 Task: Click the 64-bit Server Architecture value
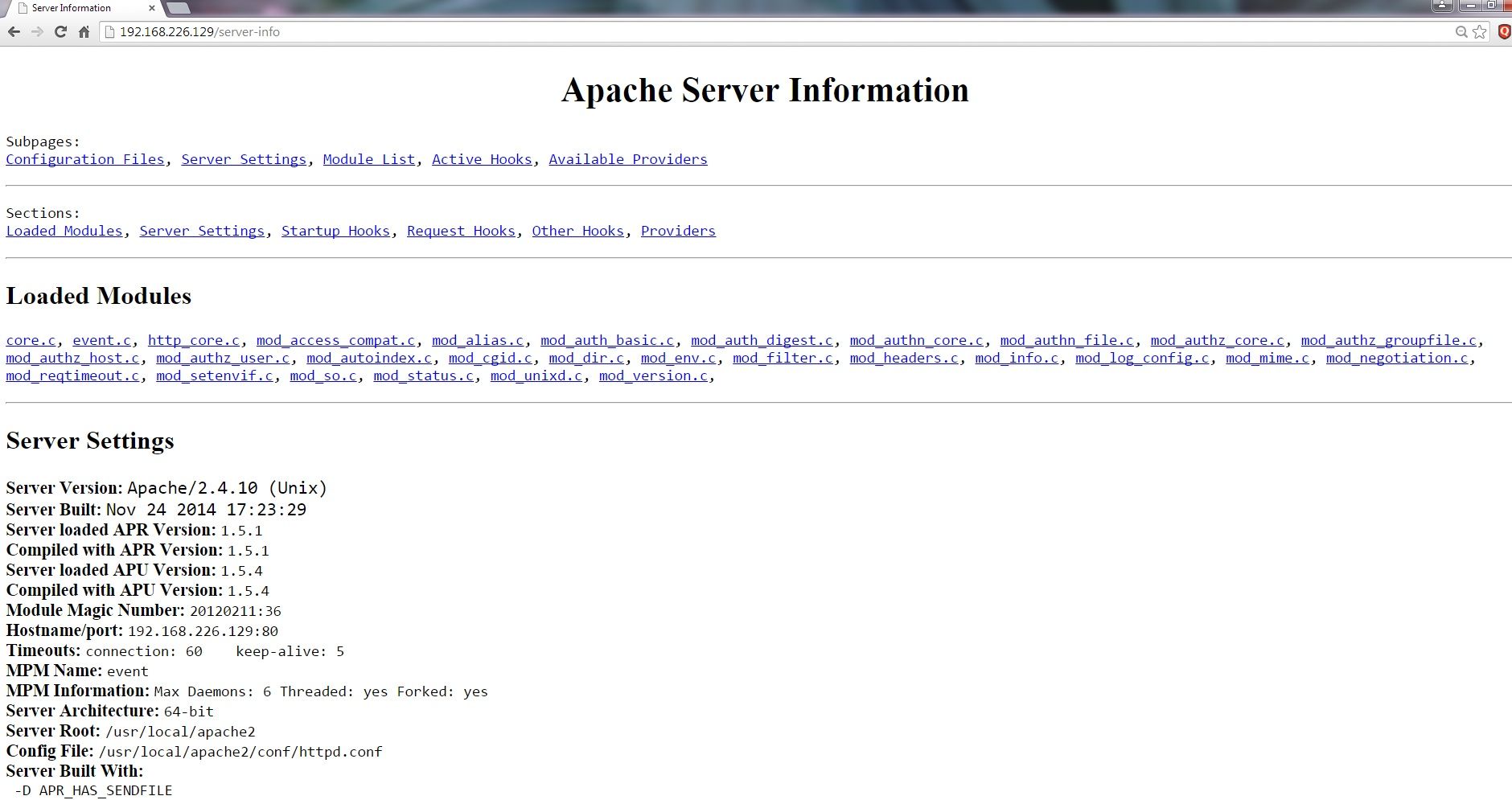click(x=189, y=712)
